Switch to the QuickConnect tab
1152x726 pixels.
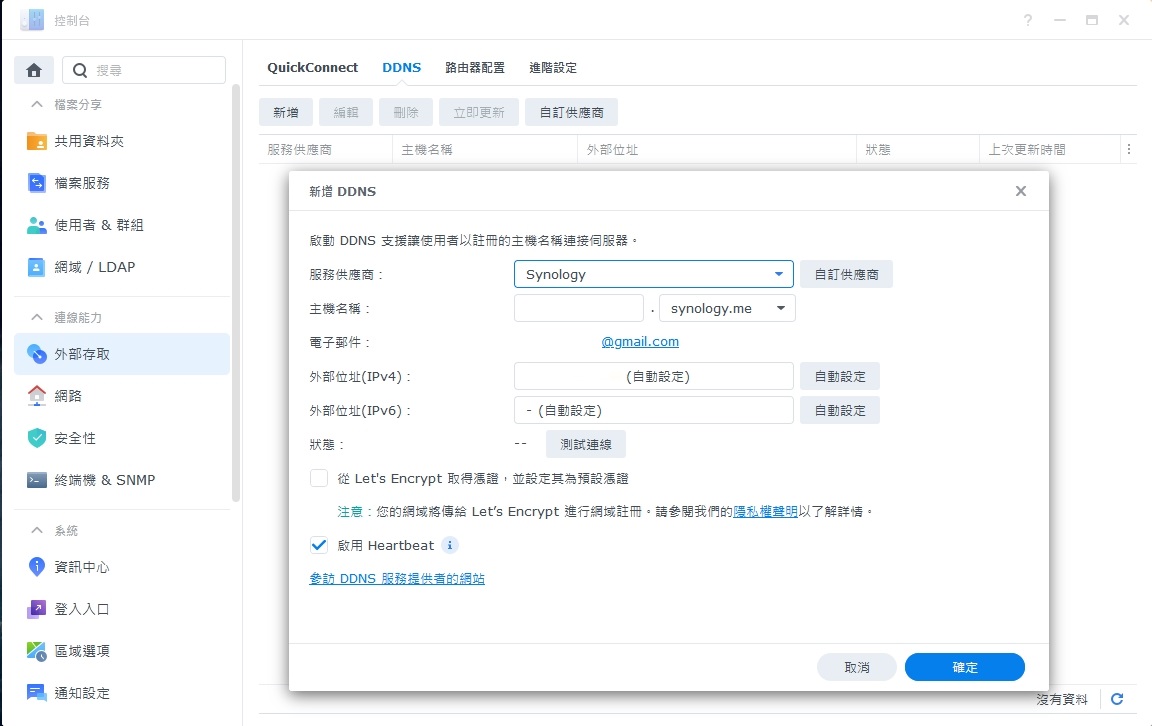pos(312,68)
